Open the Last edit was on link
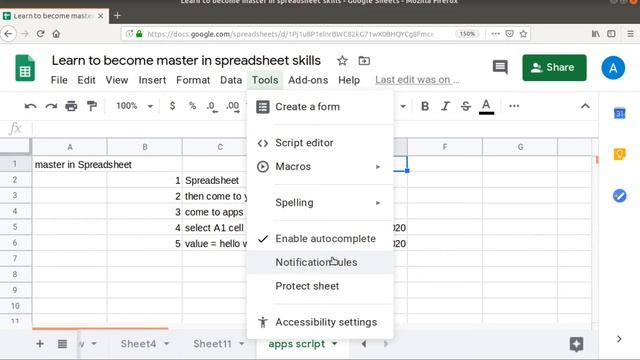 point(417,80)
